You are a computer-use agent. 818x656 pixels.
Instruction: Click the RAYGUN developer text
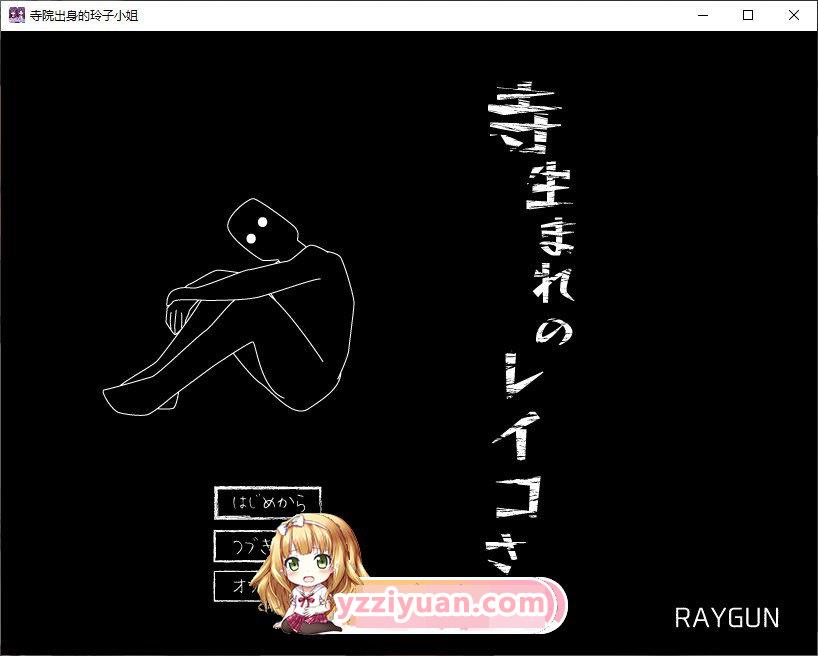pyautogui.click(x=727, y=618)
